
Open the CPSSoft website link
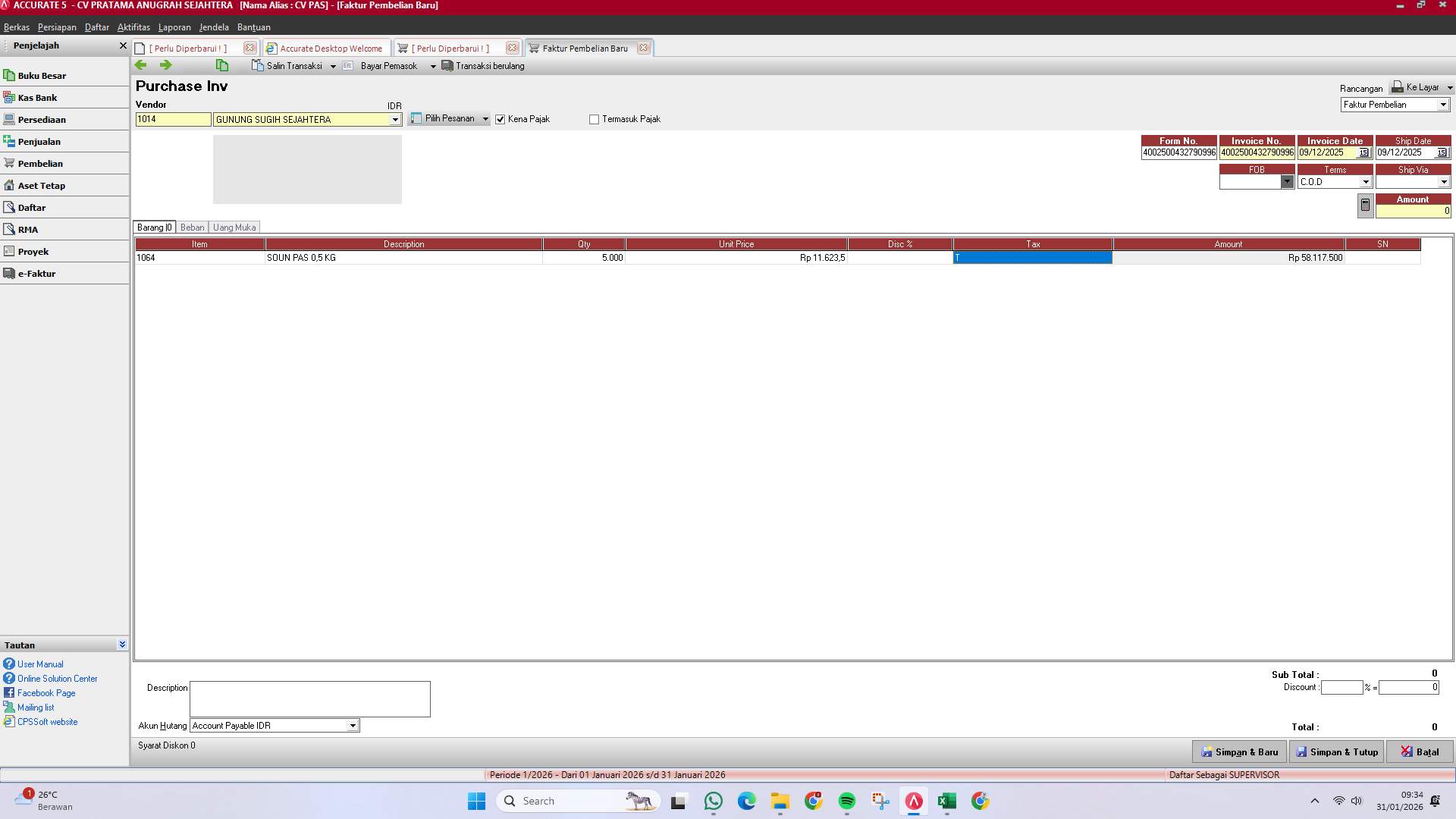coord(47,721)
